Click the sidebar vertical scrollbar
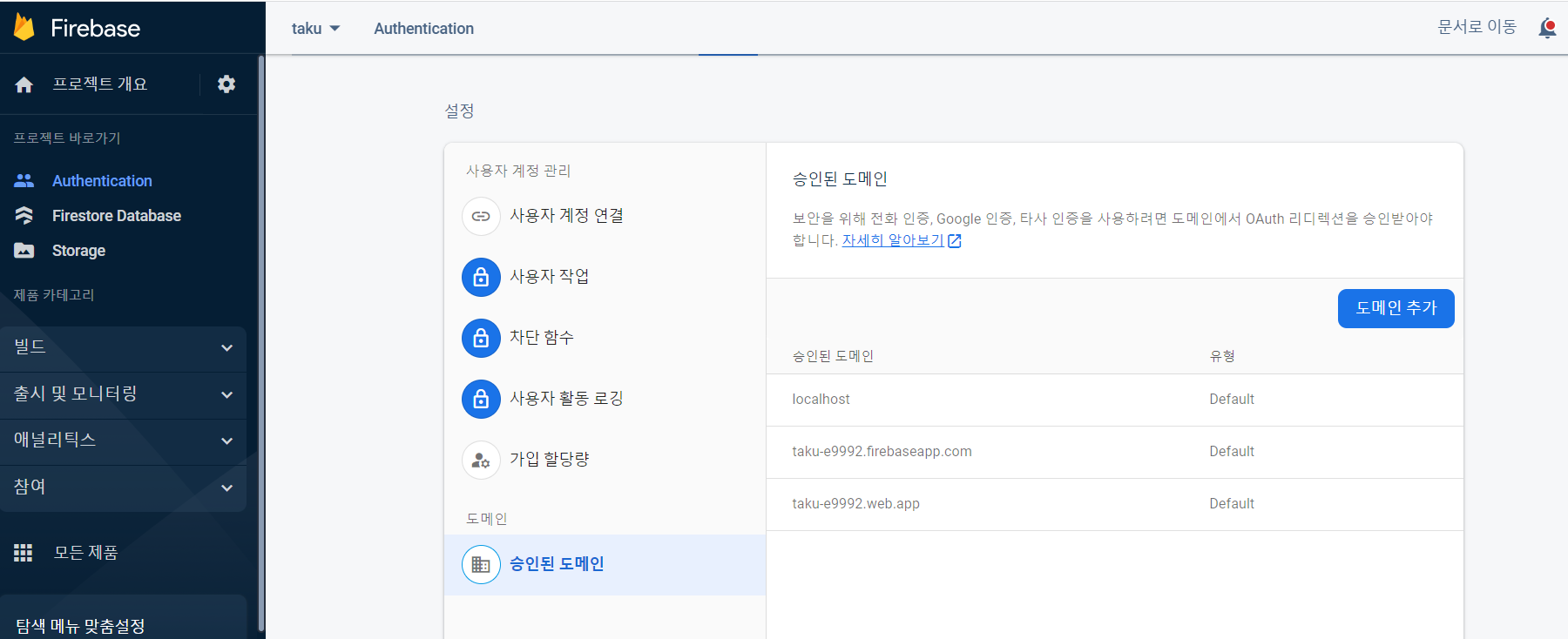This screenshot has height=639, width=1568. [261, 344]
